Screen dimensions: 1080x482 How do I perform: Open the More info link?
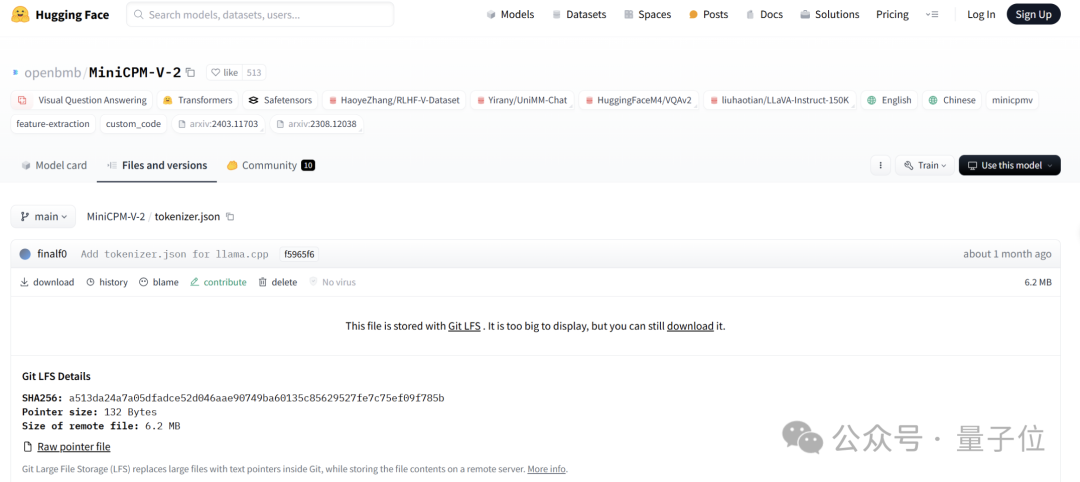tap(546, 469)
